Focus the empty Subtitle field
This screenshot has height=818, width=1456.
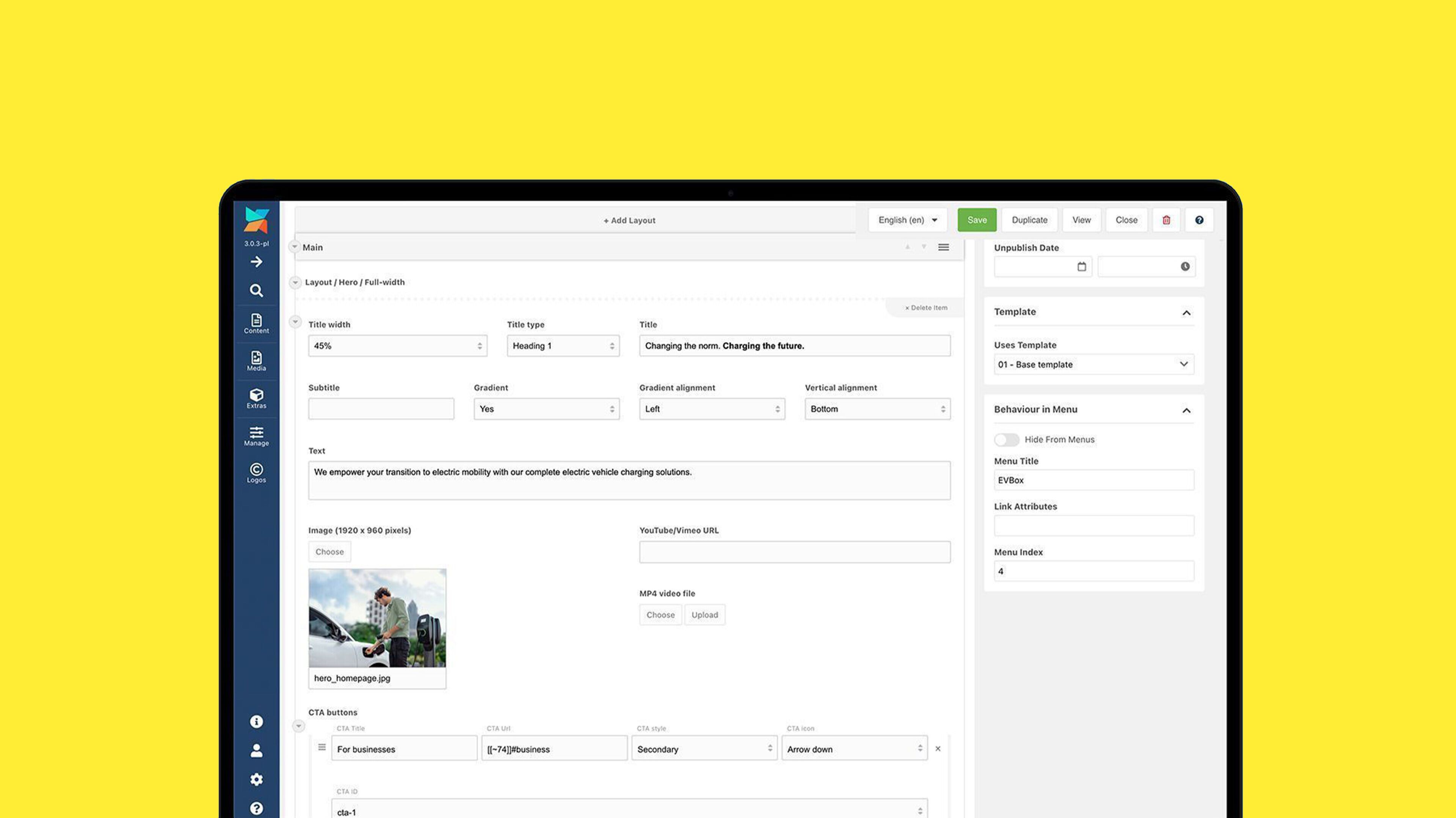(381, 409)
